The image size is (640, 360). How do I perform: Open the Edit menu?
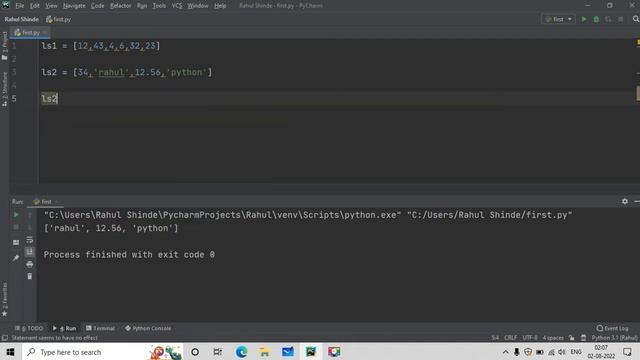(x=35, y=6)
